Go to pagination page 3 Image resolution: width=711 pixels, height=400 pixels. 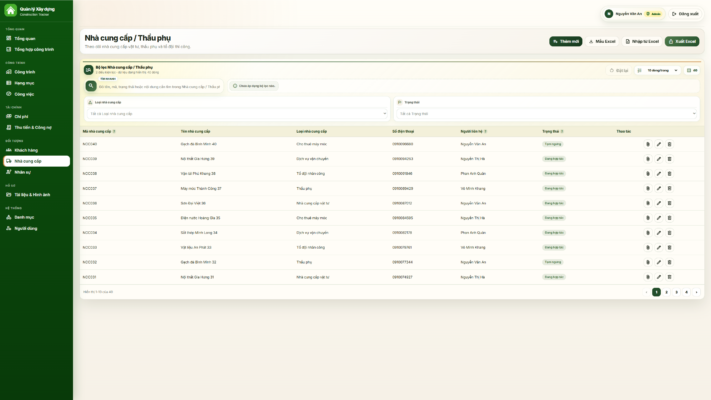click(677, 293)
